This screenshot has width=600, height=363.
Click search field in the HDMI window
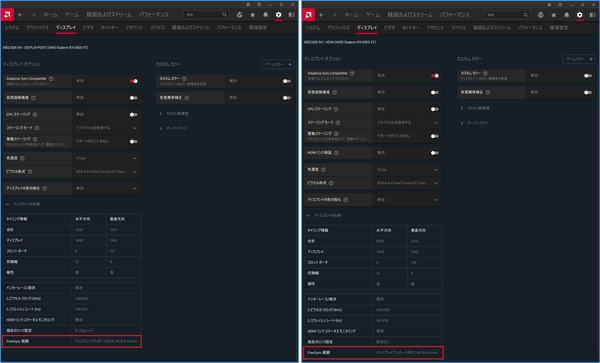507,15
